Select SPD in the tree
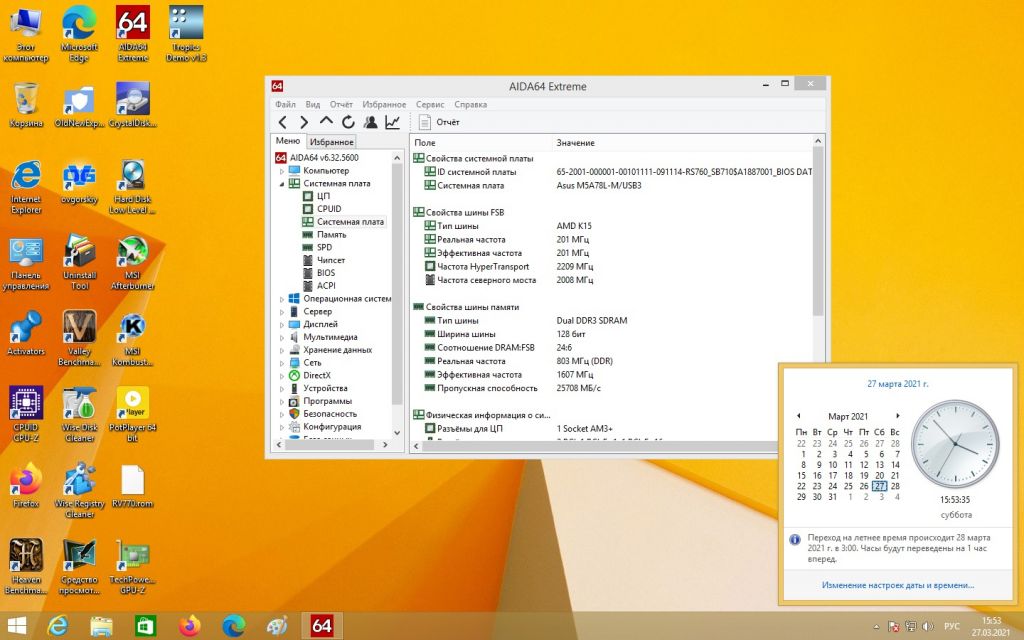 (x=324, y=248)
